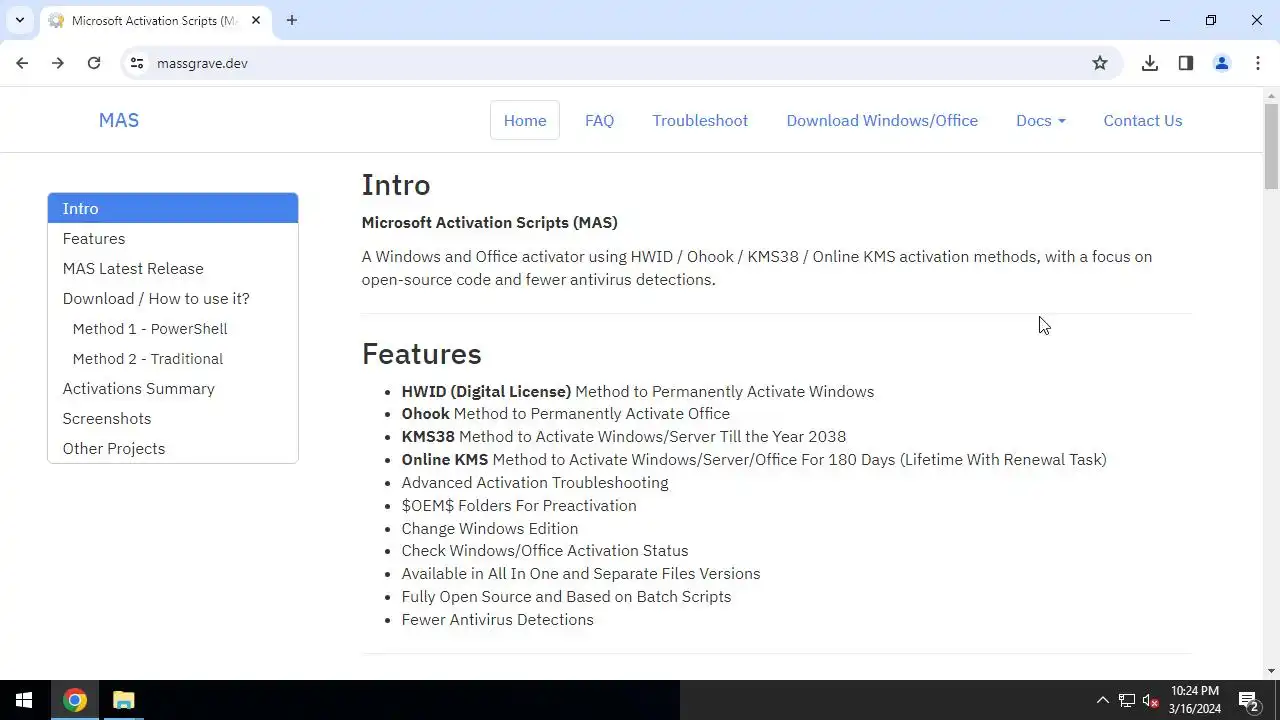Click 'Fewer Antivirus Detections' list item
Viewport: 1280px width, 720px height.
coord(498,619)
